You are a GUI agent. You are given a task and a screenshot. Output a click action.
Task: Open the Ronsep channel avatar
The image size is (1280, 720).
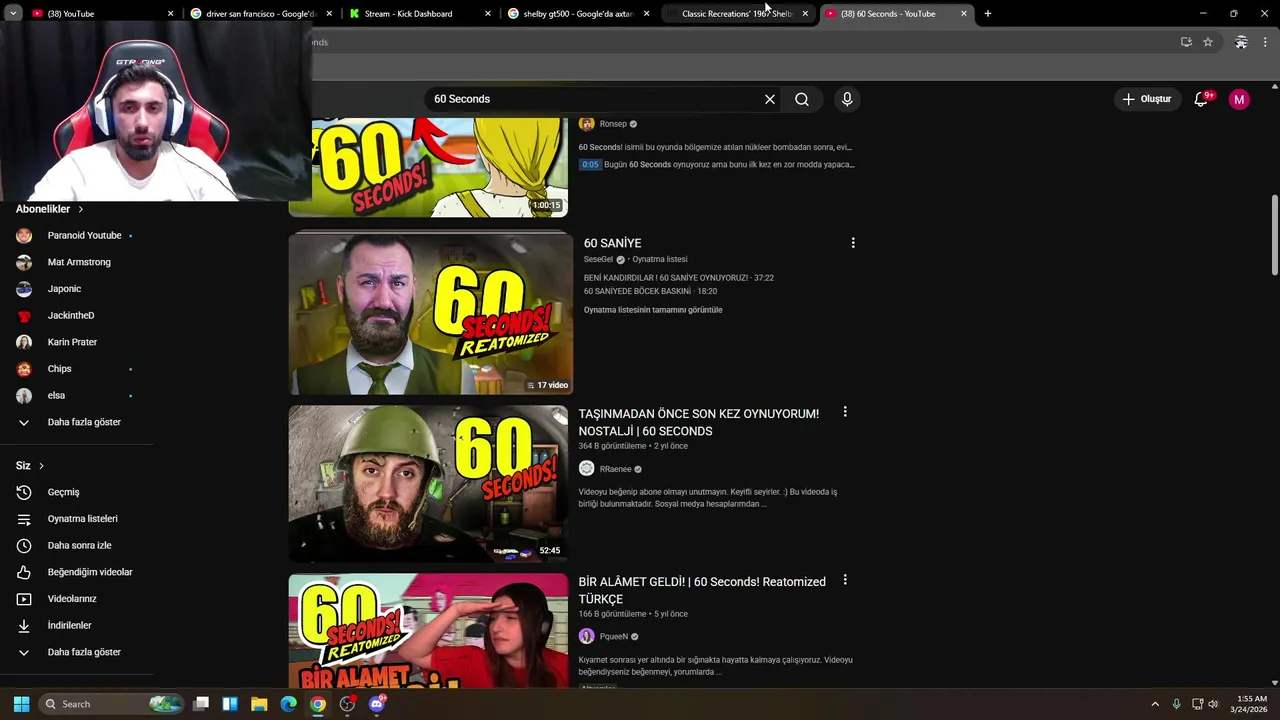[587, 124]
